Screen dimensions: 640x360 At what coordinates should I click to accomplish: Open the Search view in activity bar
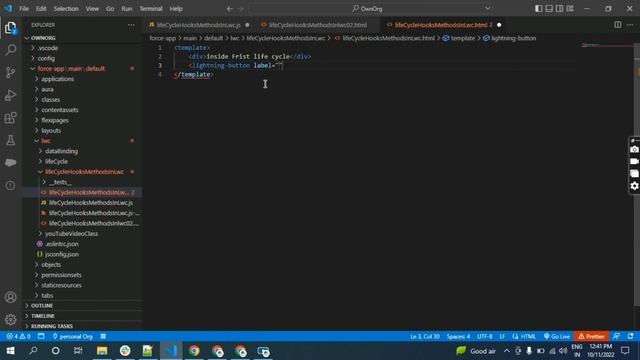tap(11, 50)
